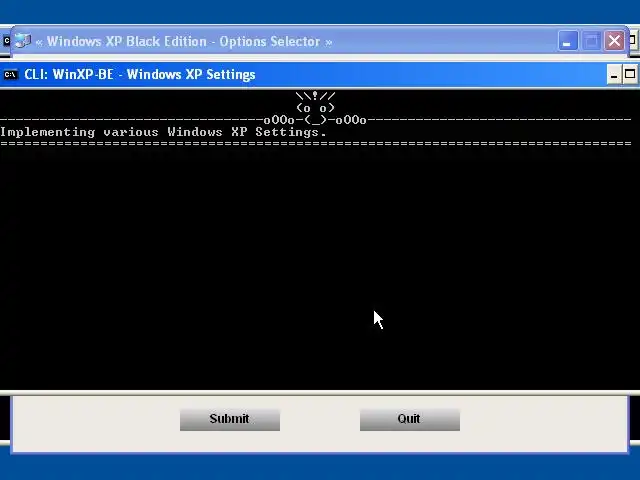Click the Submit button

230,419
